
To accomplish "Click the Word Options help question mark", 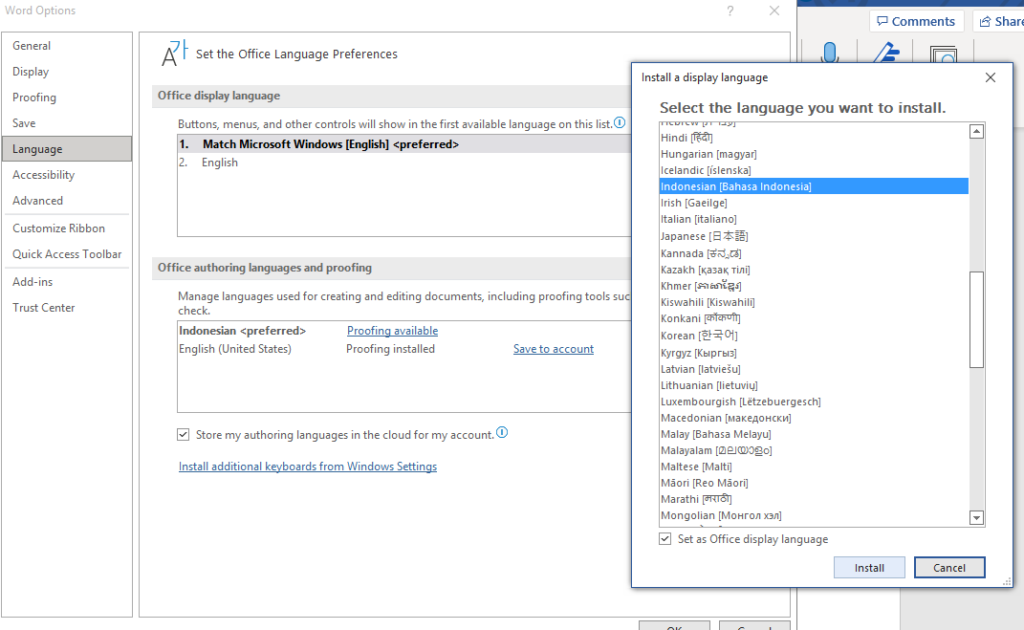I will tap(730, 11).
